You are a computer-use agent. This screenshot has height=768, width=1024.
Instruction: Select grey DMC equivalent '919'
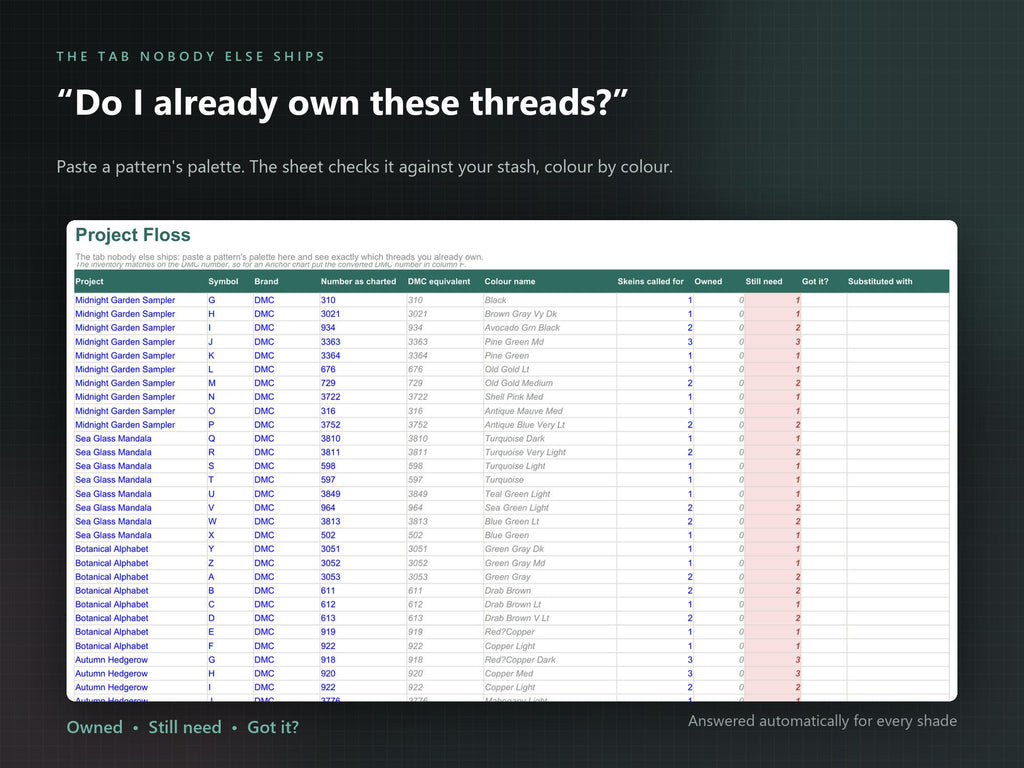coord(415,632)
